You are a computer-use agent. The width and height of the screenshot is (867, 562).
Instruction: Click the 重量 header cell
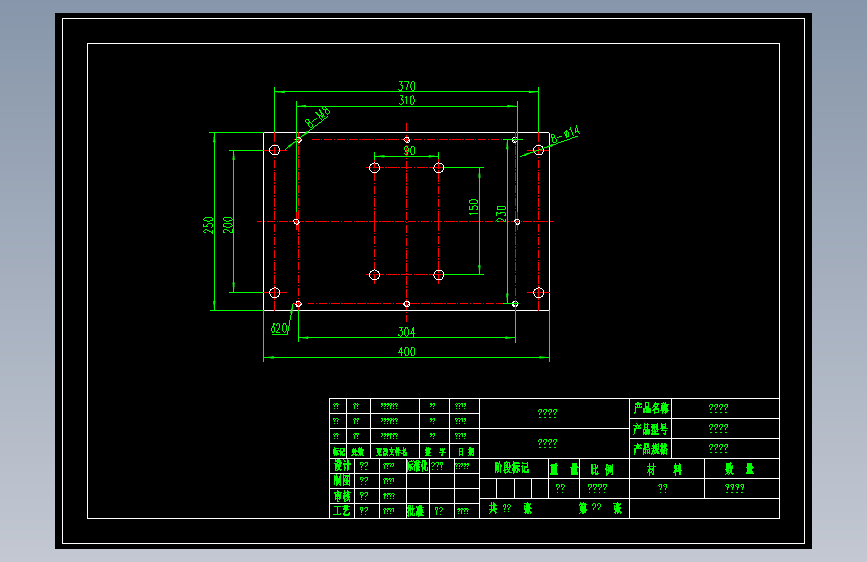564,470
